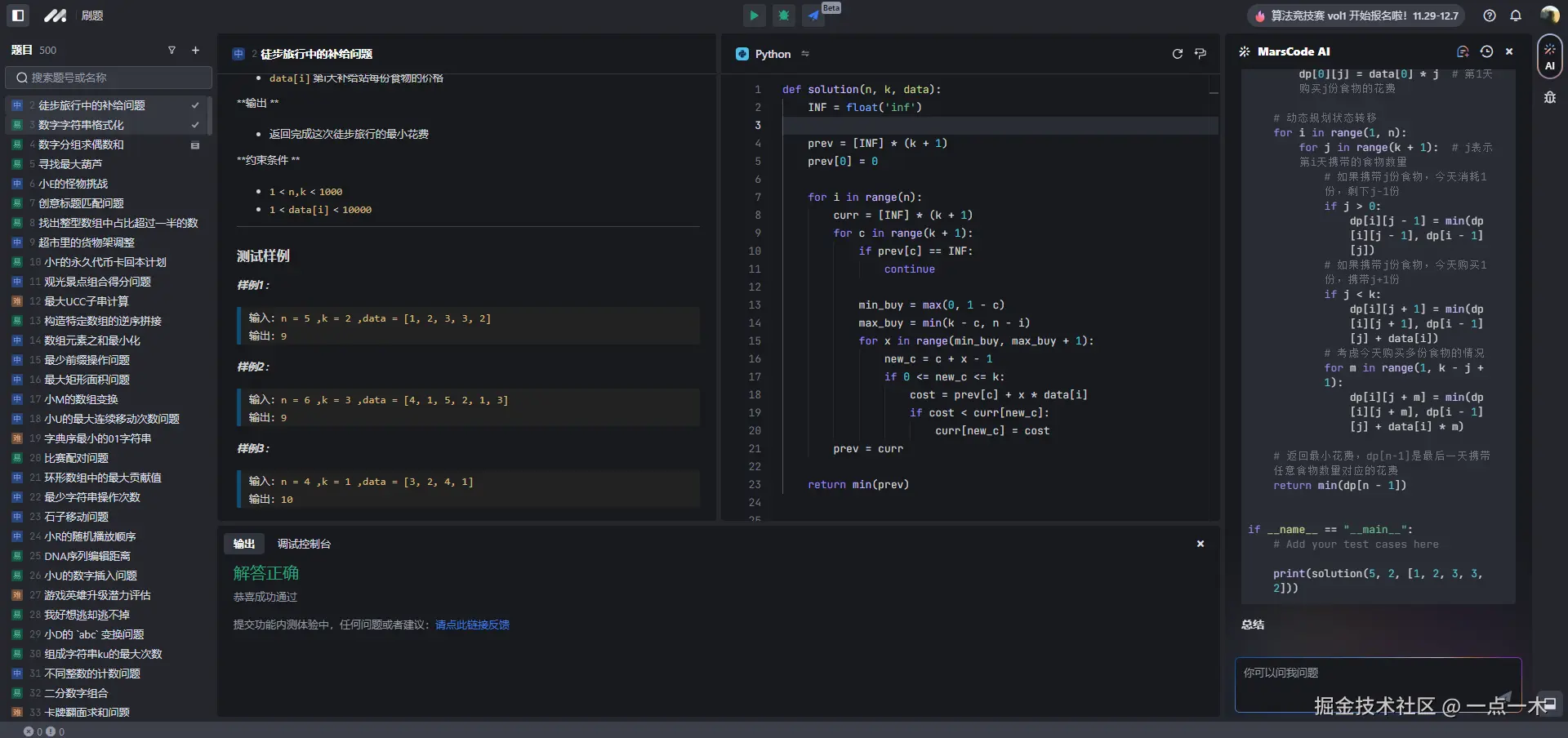Open 请点此链接反馈 feedback link
The image size is (1568, 738).
pos(472,625)
